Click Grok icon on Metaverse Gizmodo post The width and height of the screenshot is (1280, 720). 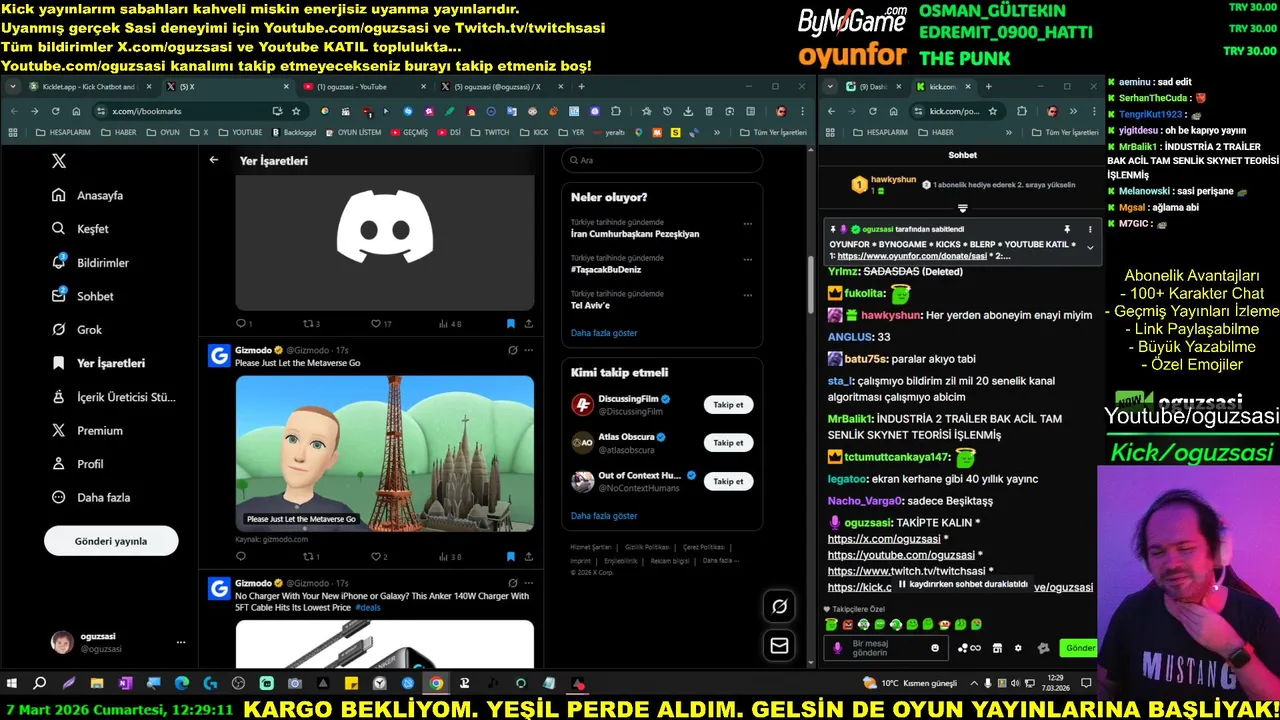coord(512,350)
